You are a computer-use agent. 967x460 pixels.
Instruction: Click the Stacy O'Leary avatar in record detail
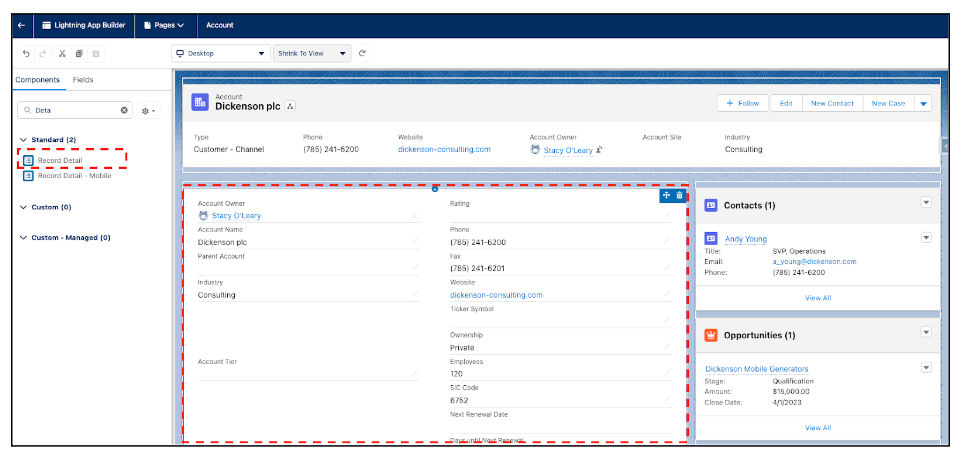203,215
